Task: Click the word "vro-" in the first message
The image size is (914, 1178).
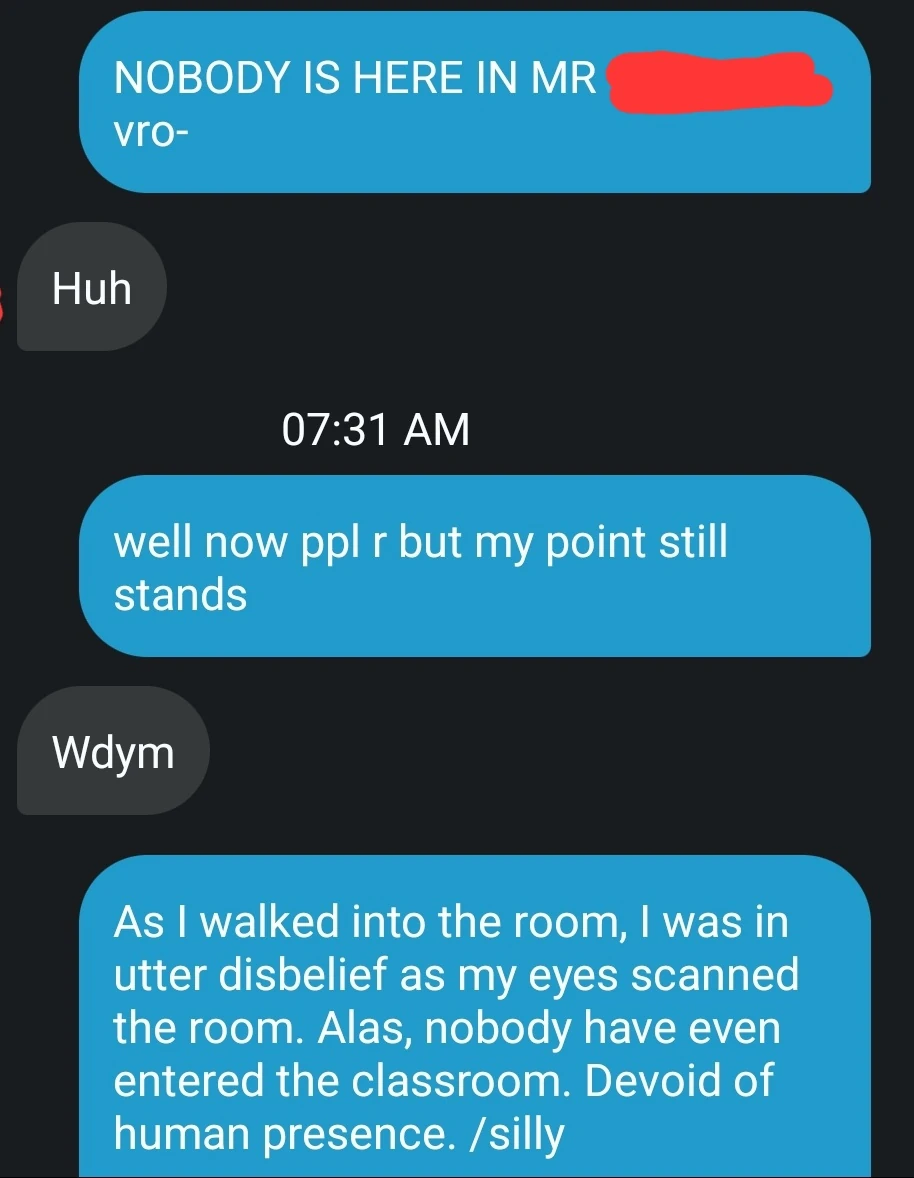Action: [x=151, y=132]
